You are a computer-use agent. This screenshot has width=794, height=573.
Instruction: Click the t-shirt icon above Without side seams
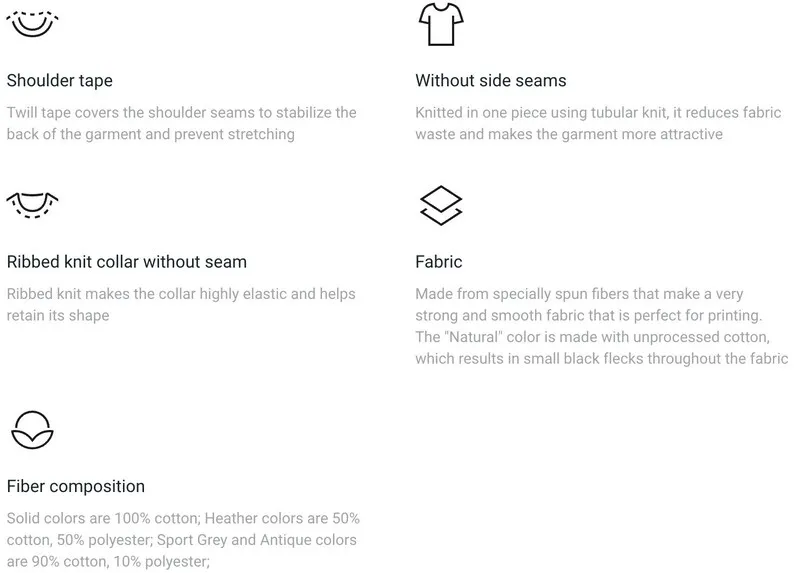click(x=441, y=24)
